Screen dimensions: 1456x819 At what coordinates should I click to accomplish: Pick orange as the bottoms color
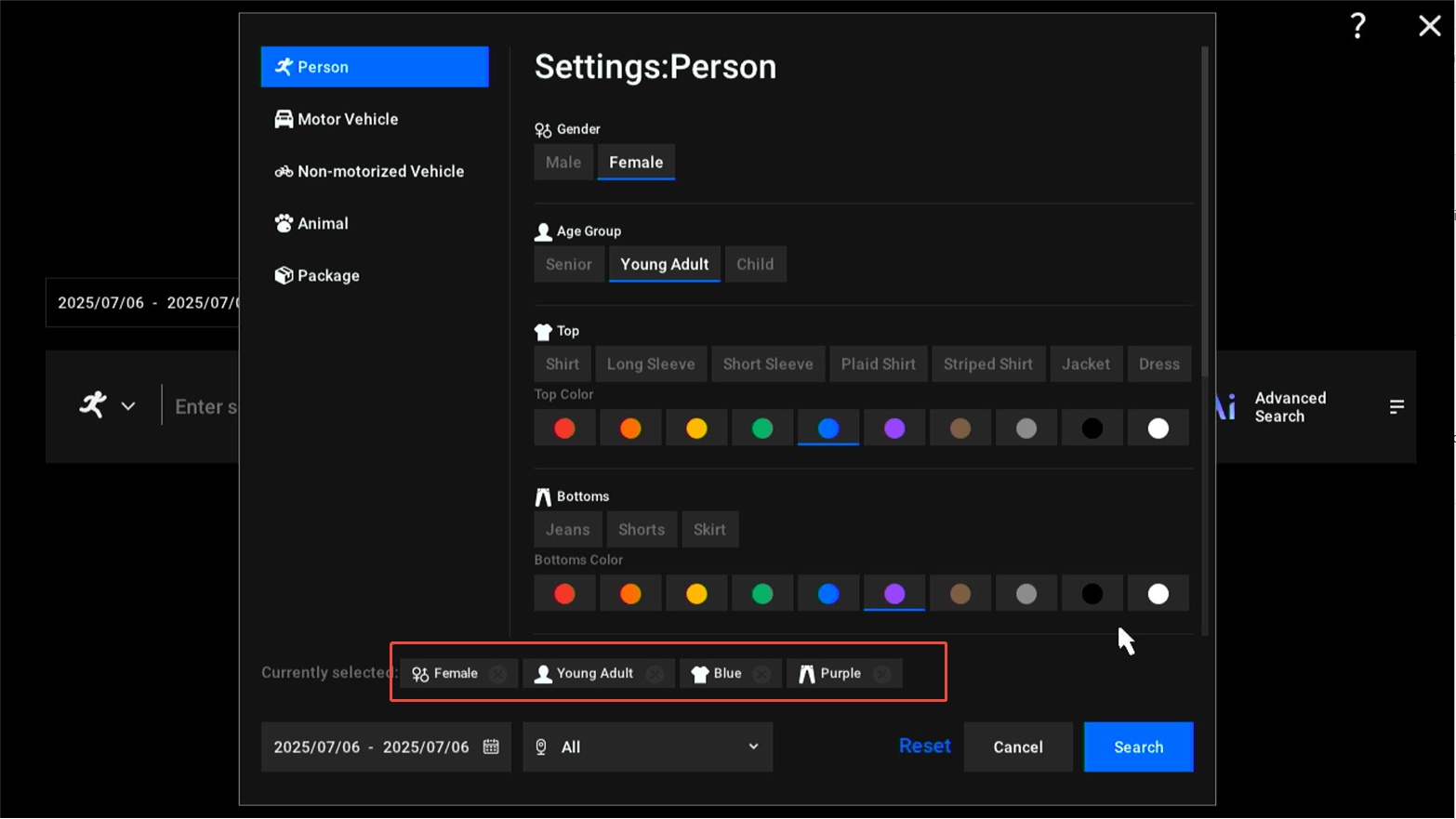[x=630, y=594]
